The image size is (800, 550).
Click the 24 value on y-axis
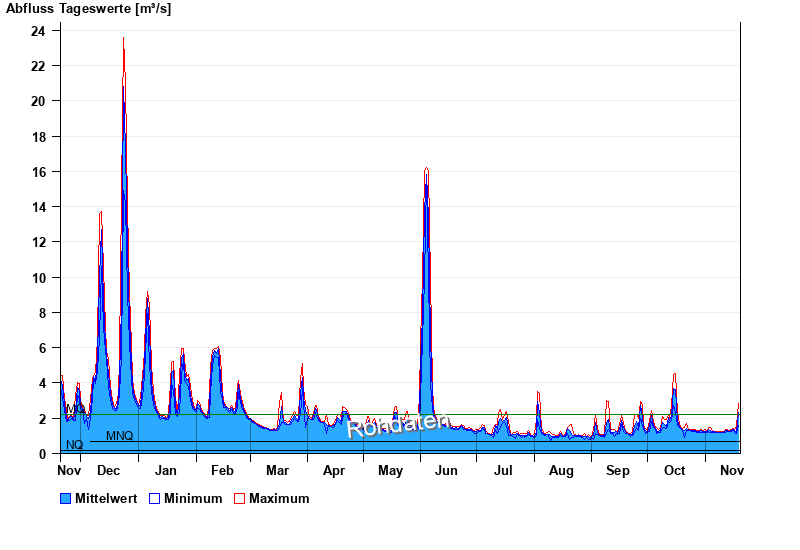[37, 31]
